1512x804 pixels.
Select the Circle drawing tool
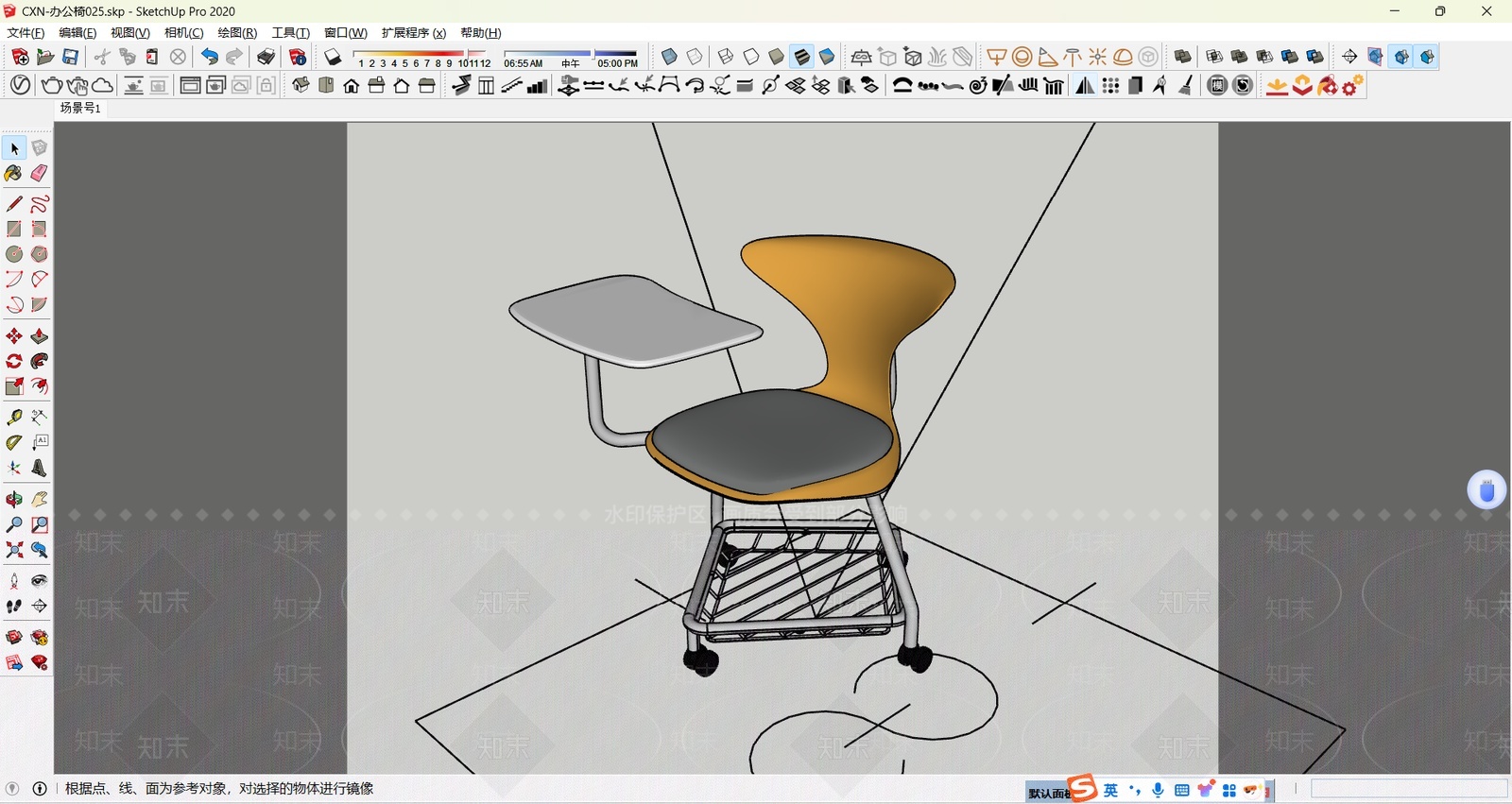pyautogui.click(x=14, y=254)
